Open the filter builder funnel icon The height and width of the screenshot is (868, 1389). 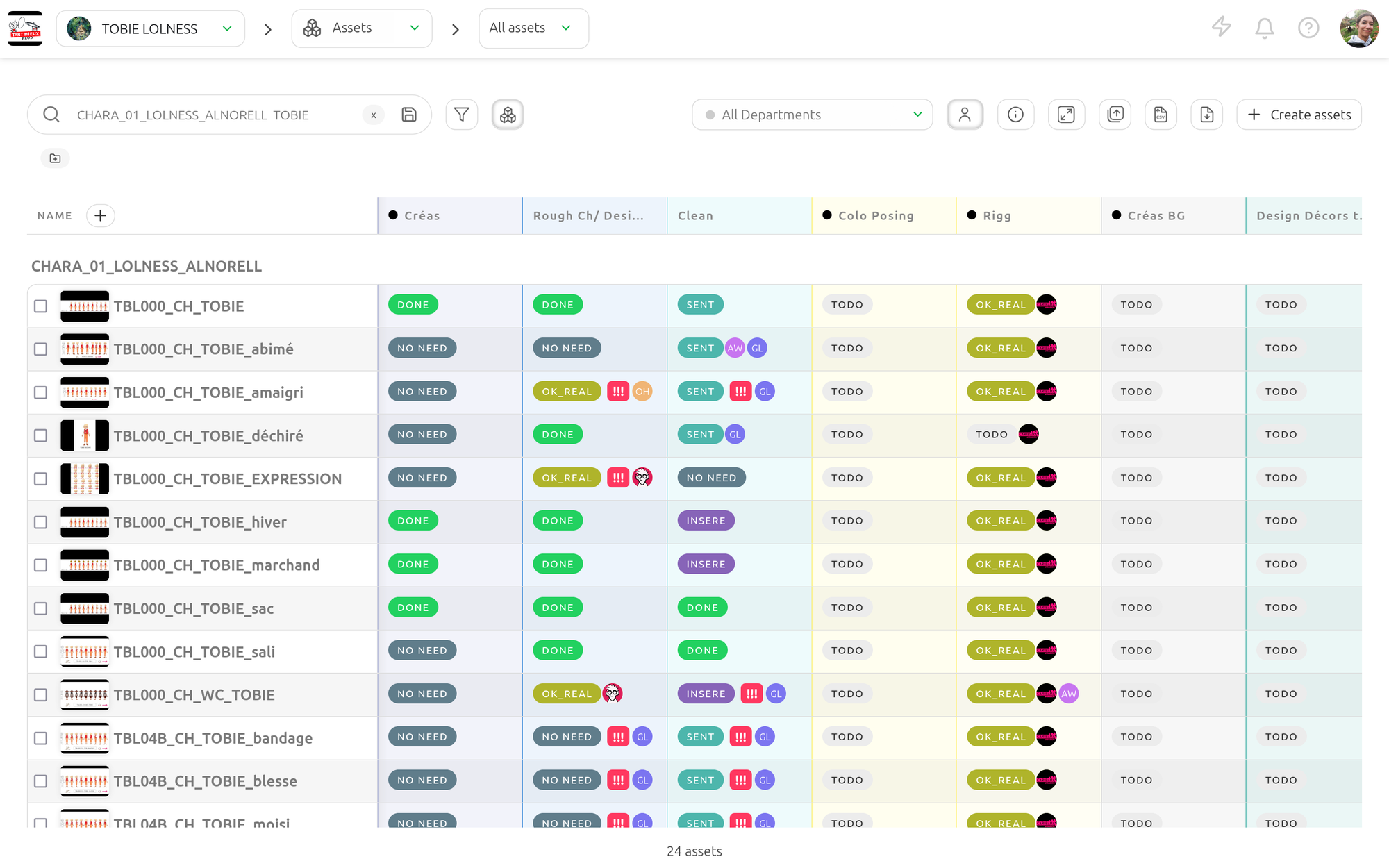click(x=461, y=115)
